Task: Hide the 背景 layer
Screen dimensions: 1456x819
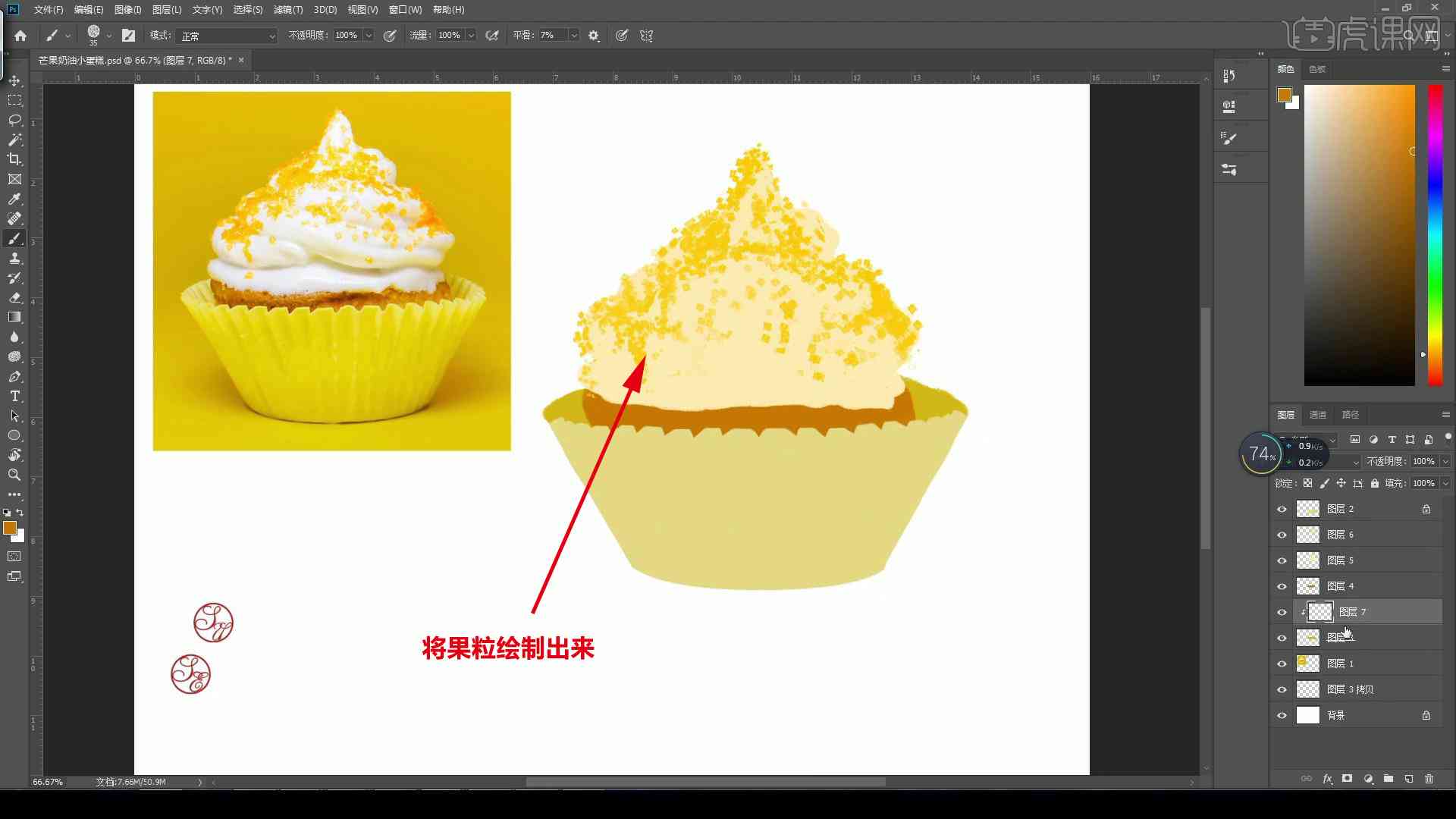Action: coord(1281,715)
